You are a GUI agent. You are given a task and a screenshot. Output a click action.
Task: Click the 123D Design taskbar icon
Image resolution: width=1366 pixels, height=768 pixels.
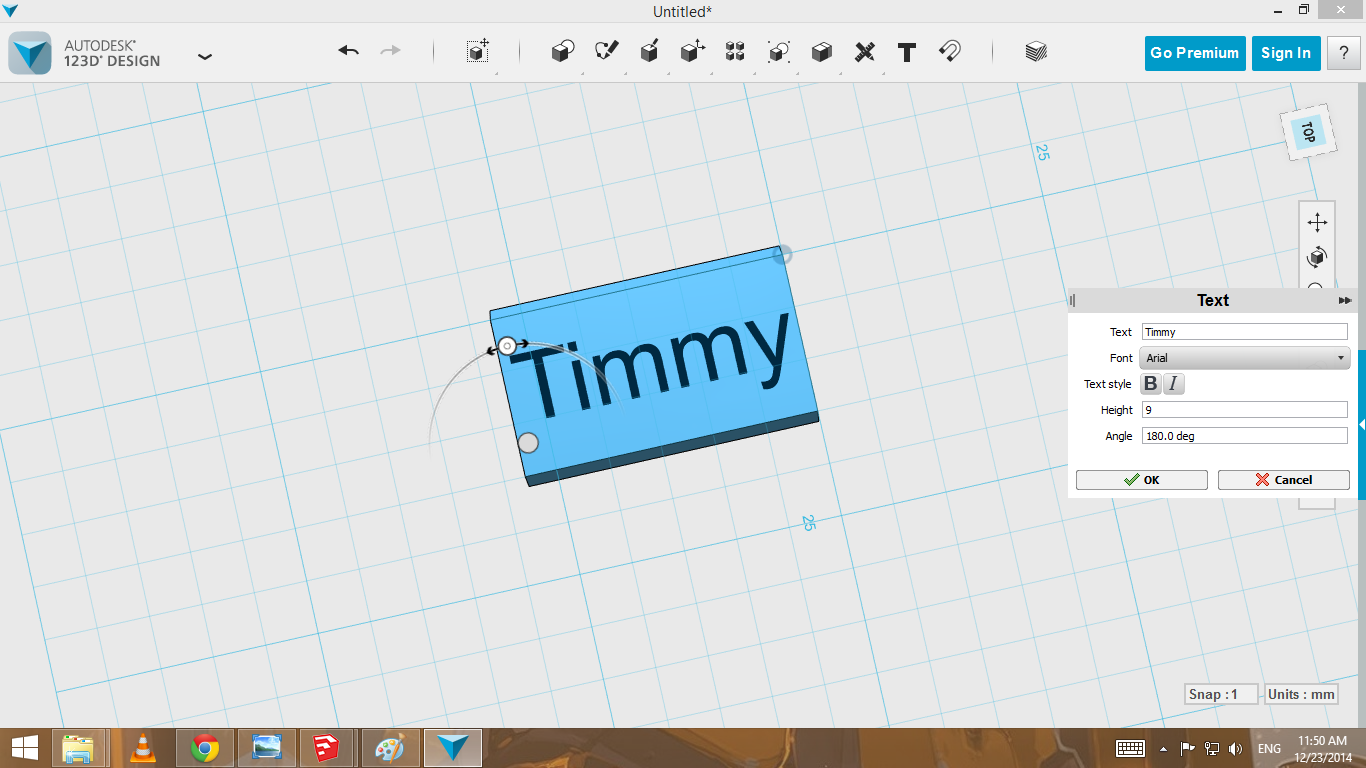point(453,748)
